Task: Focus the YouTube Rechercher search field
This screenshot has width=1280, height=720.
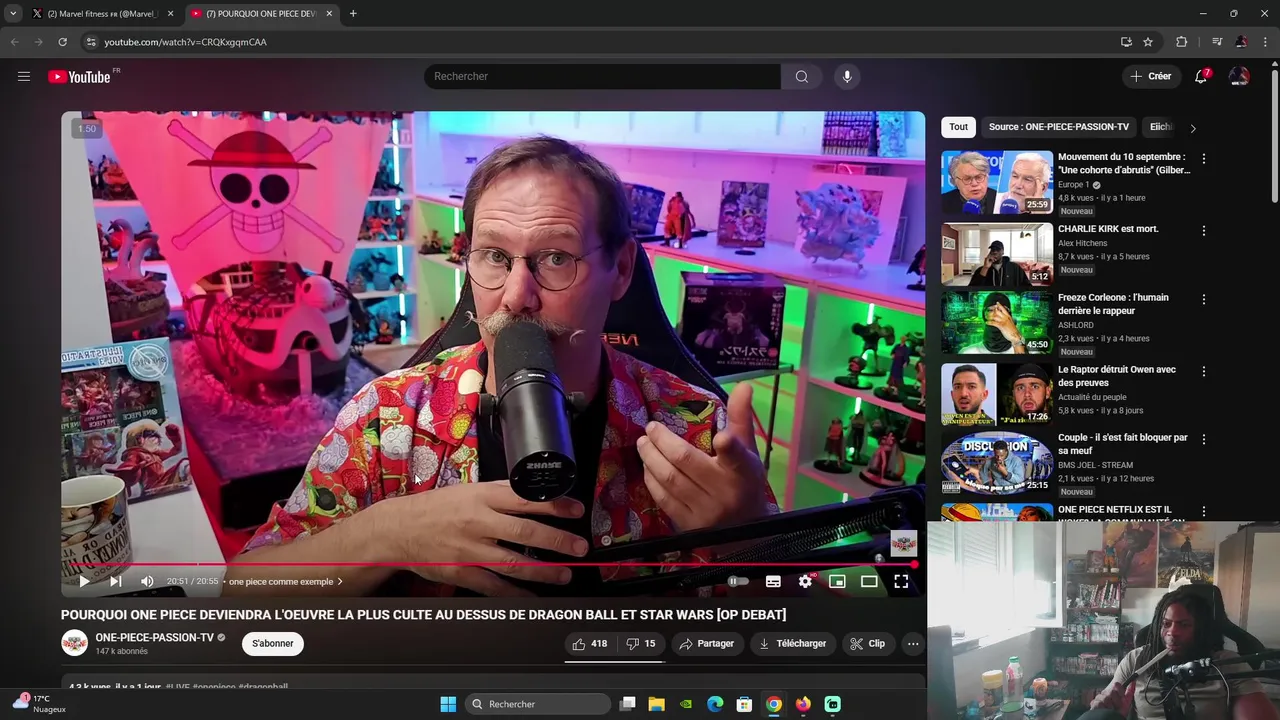Action: (x=602, y=76)
